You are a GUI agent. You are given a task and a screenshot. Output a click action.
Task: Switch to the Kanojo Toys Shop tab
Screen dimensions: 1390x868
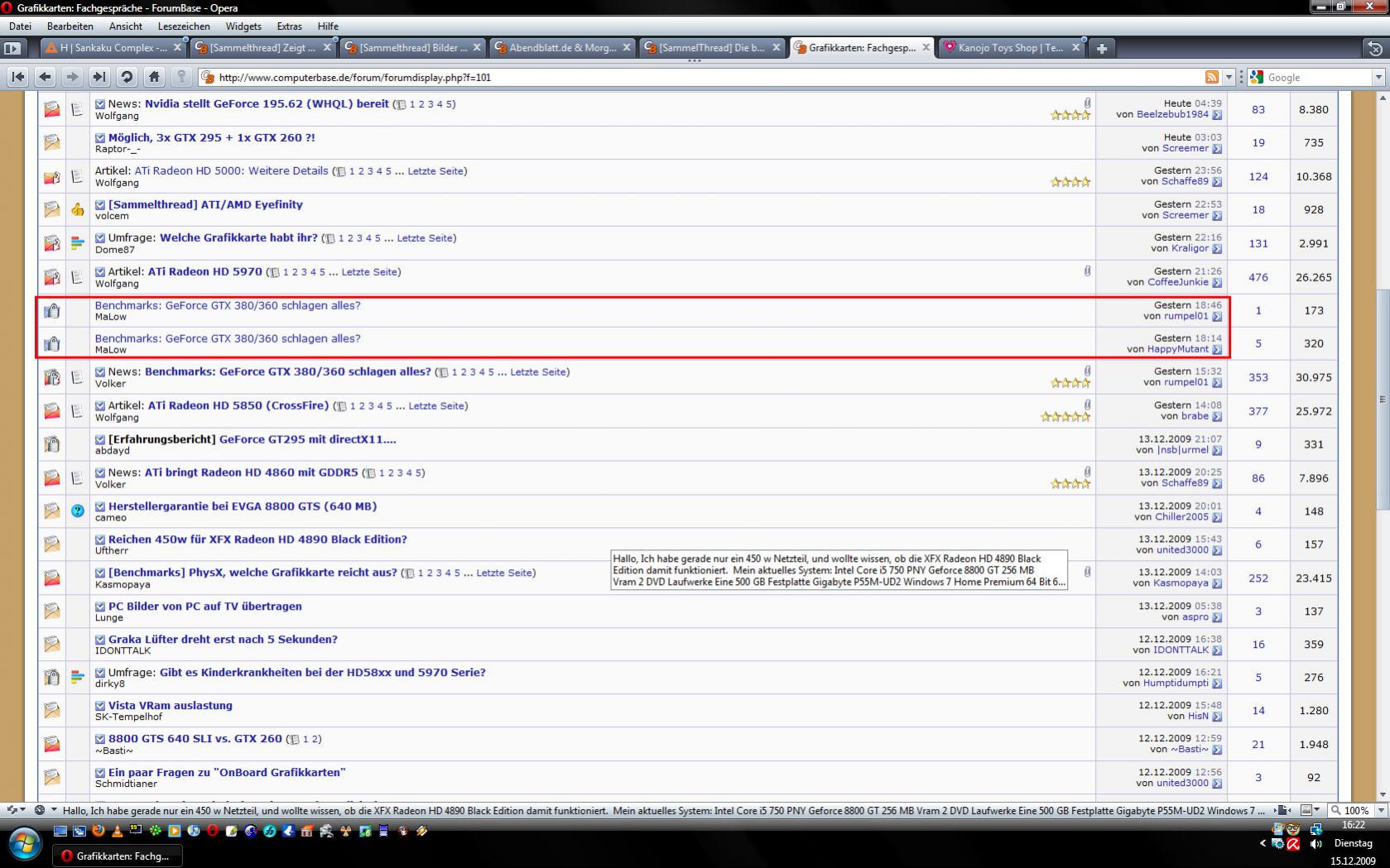click(1010, 48)
